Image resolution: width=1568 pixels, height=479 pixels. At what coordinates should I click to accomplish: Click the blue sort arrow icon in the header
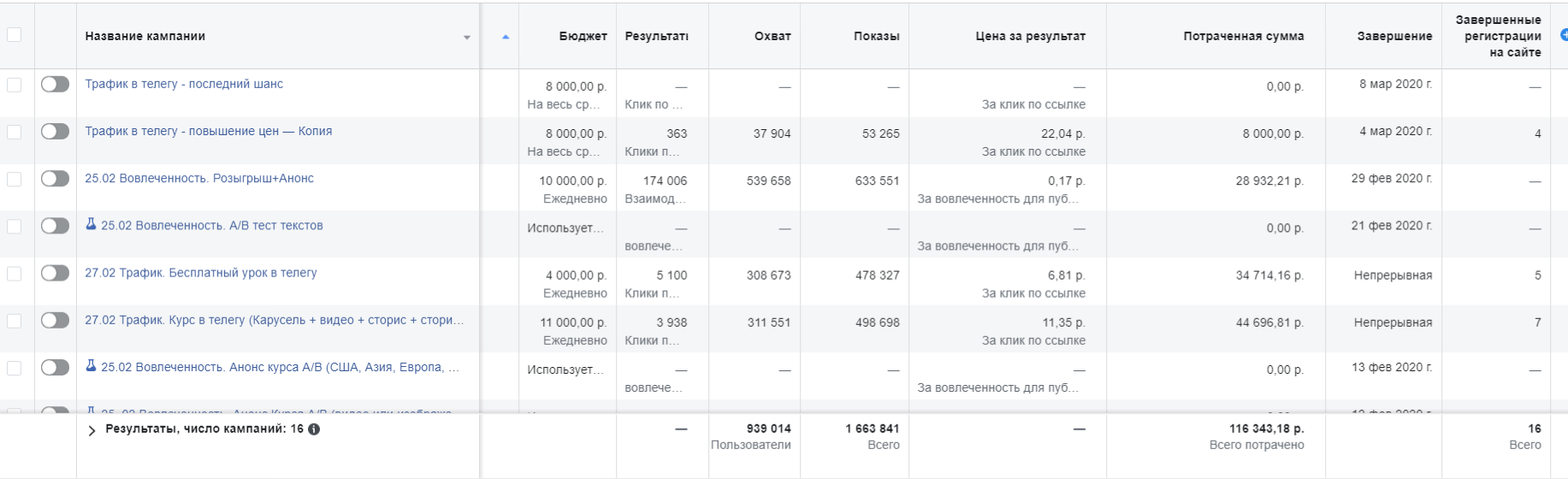point(506,37)
